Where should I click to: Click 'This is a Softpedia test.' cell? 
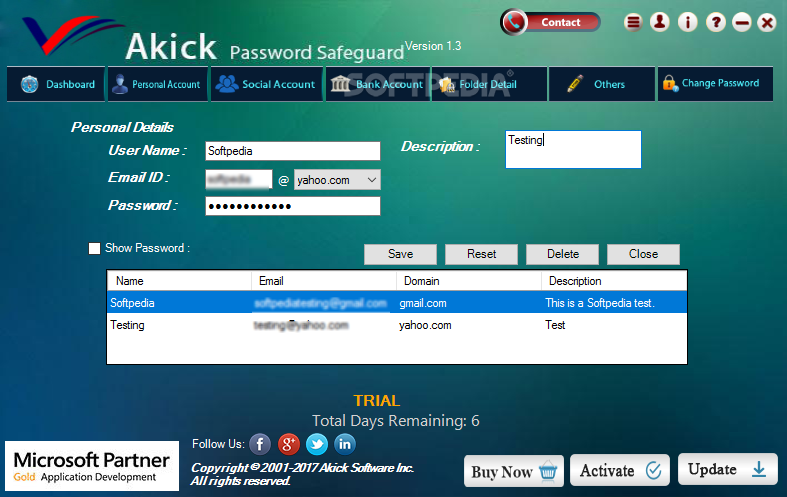pos(600,303)
